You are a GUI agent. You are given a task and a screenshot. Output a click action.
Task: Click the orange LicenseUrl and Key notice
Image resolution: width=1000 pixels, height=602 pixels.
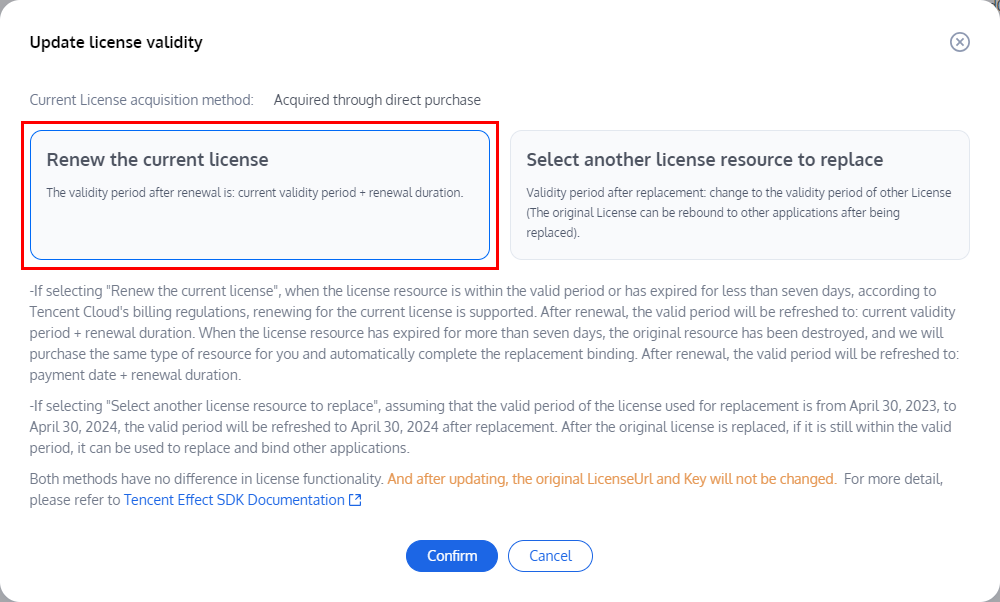(611, 479)
